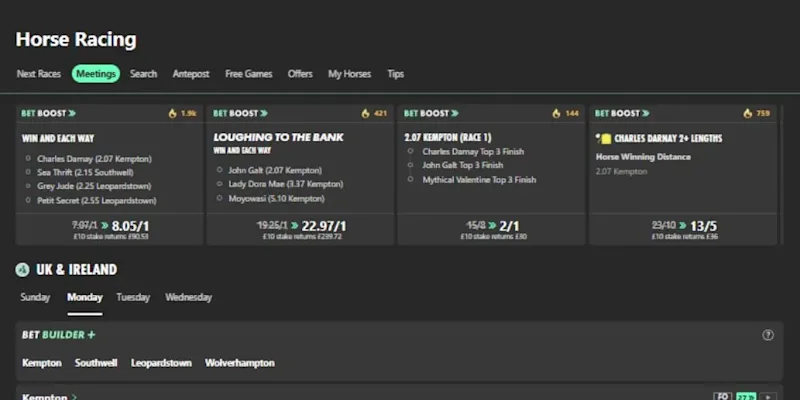800x400 pixels.
Task: View Wednesday's meetings
Action: pyautogui.click(x=188, y=297)
